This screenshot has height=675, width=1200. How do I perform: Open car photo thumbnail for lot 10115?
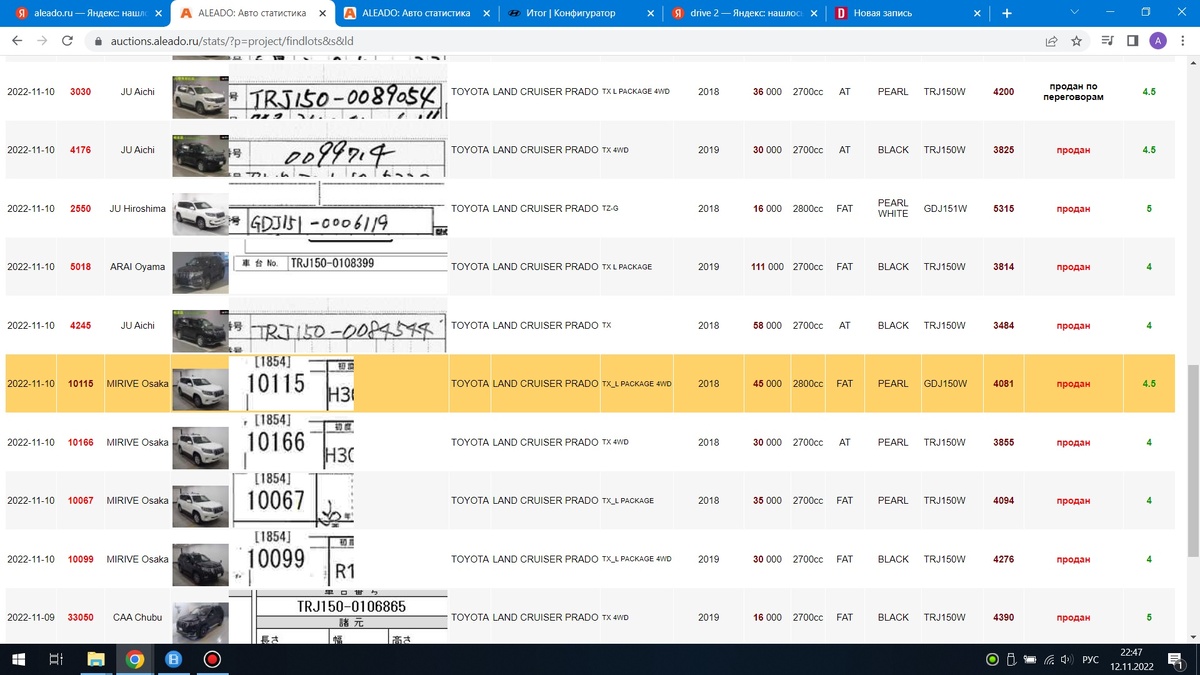click(x=200, y=388)
